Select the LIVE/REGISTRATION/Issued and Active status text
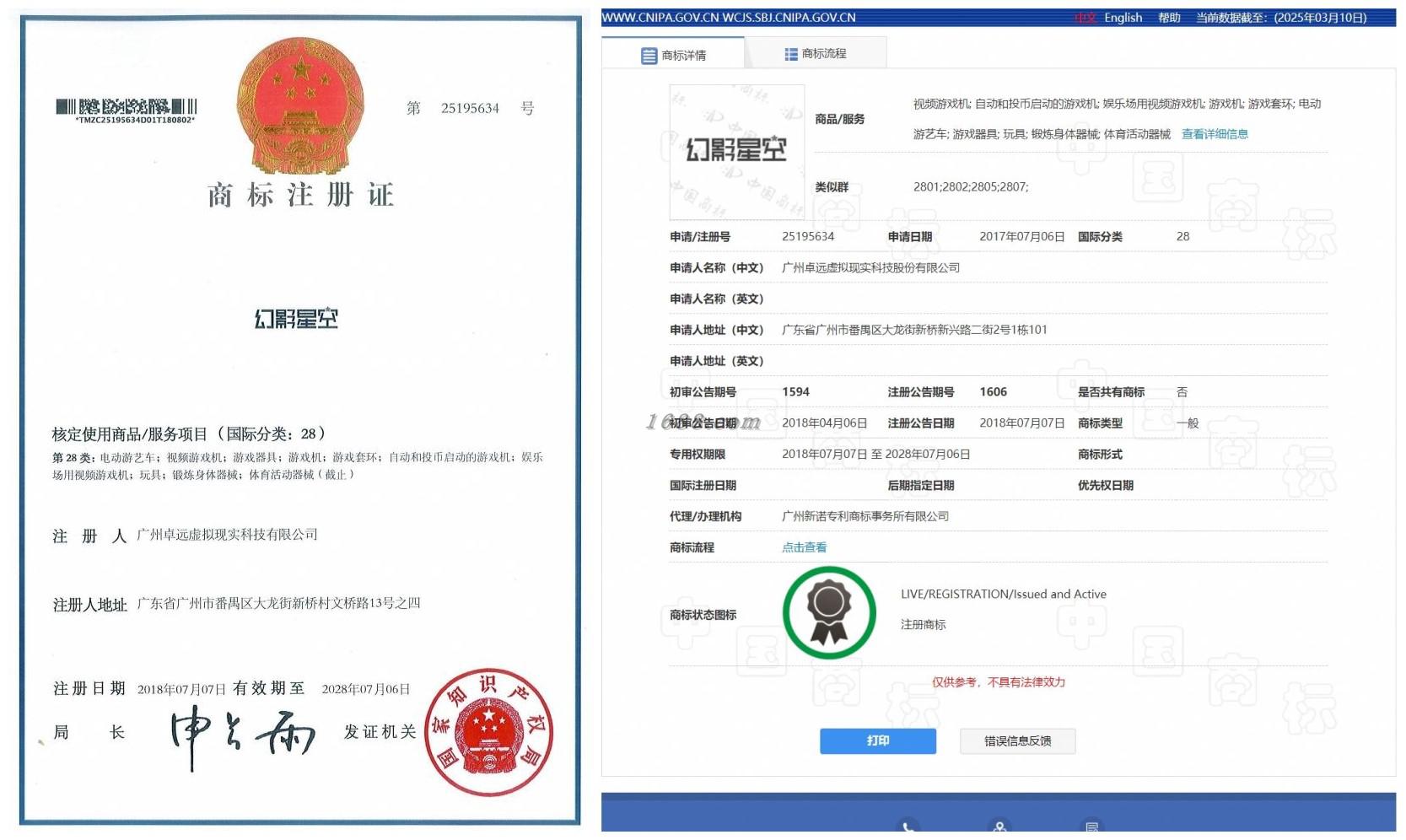Viewport: 1406px width, 840px height. (1004, 595)
